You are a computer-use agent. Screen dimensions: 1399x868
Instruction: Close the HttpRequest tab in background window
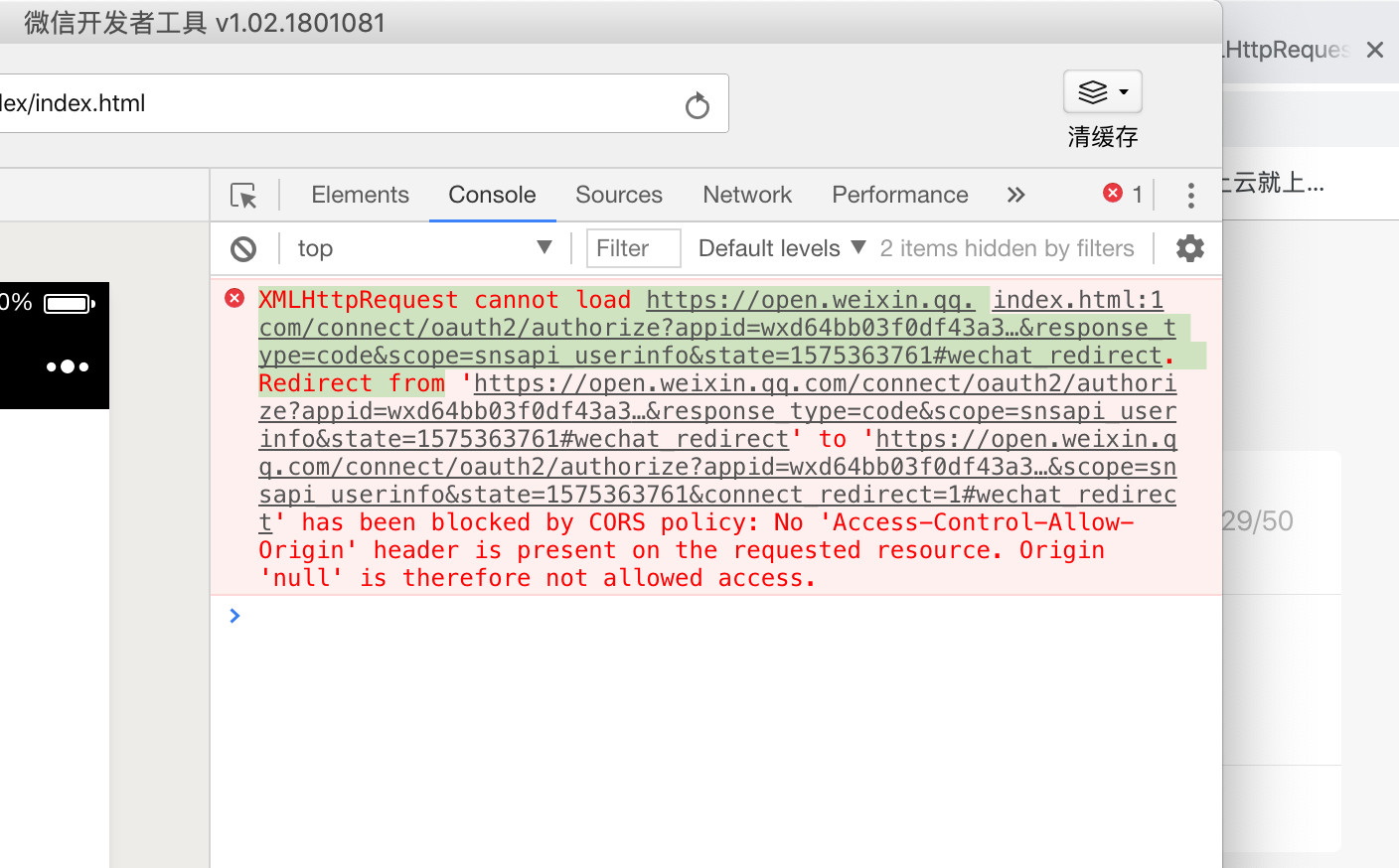tap(1375, 50)
